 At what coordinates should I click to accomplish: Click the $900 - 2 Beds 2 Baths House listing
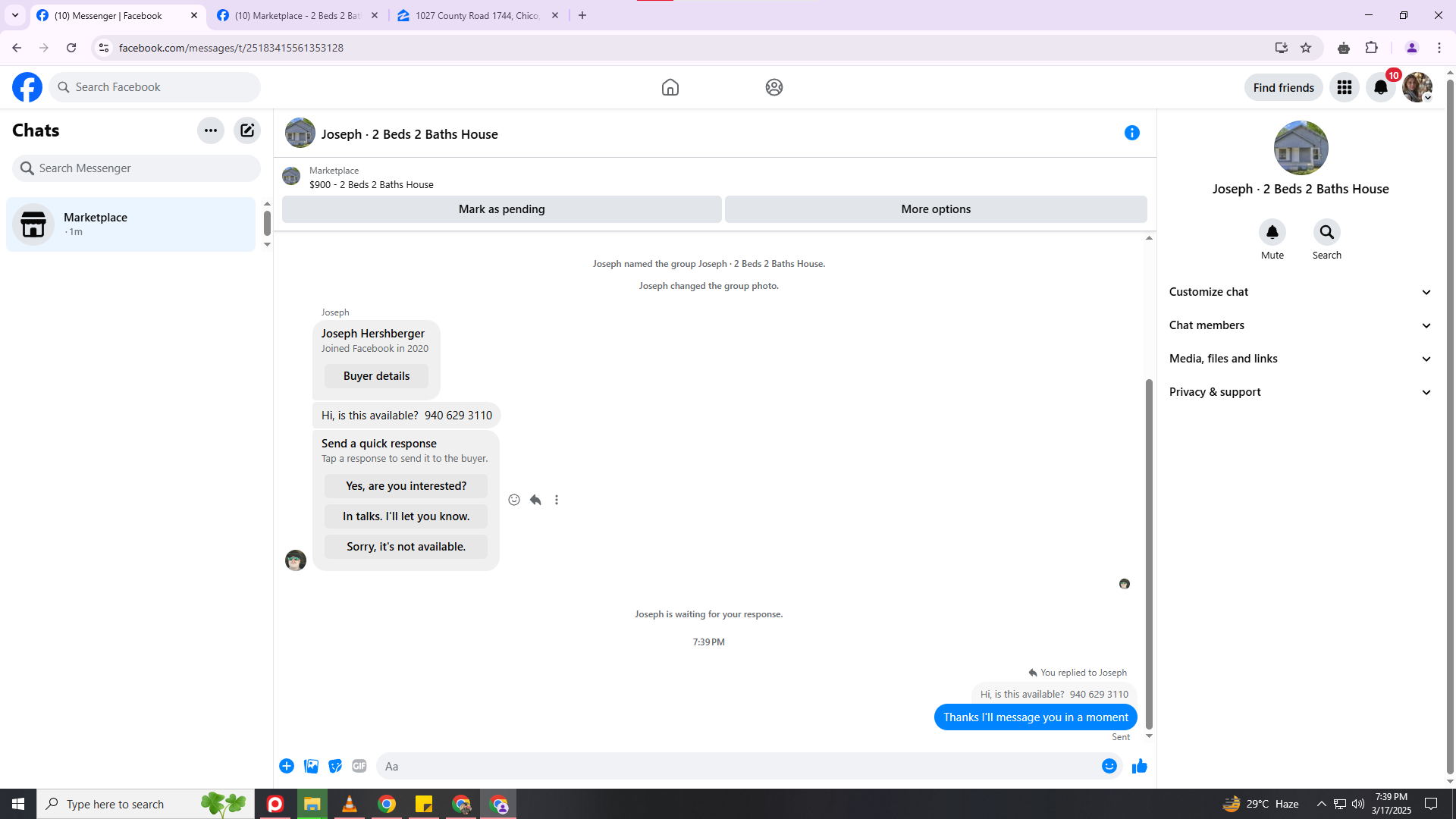(372, 184)
